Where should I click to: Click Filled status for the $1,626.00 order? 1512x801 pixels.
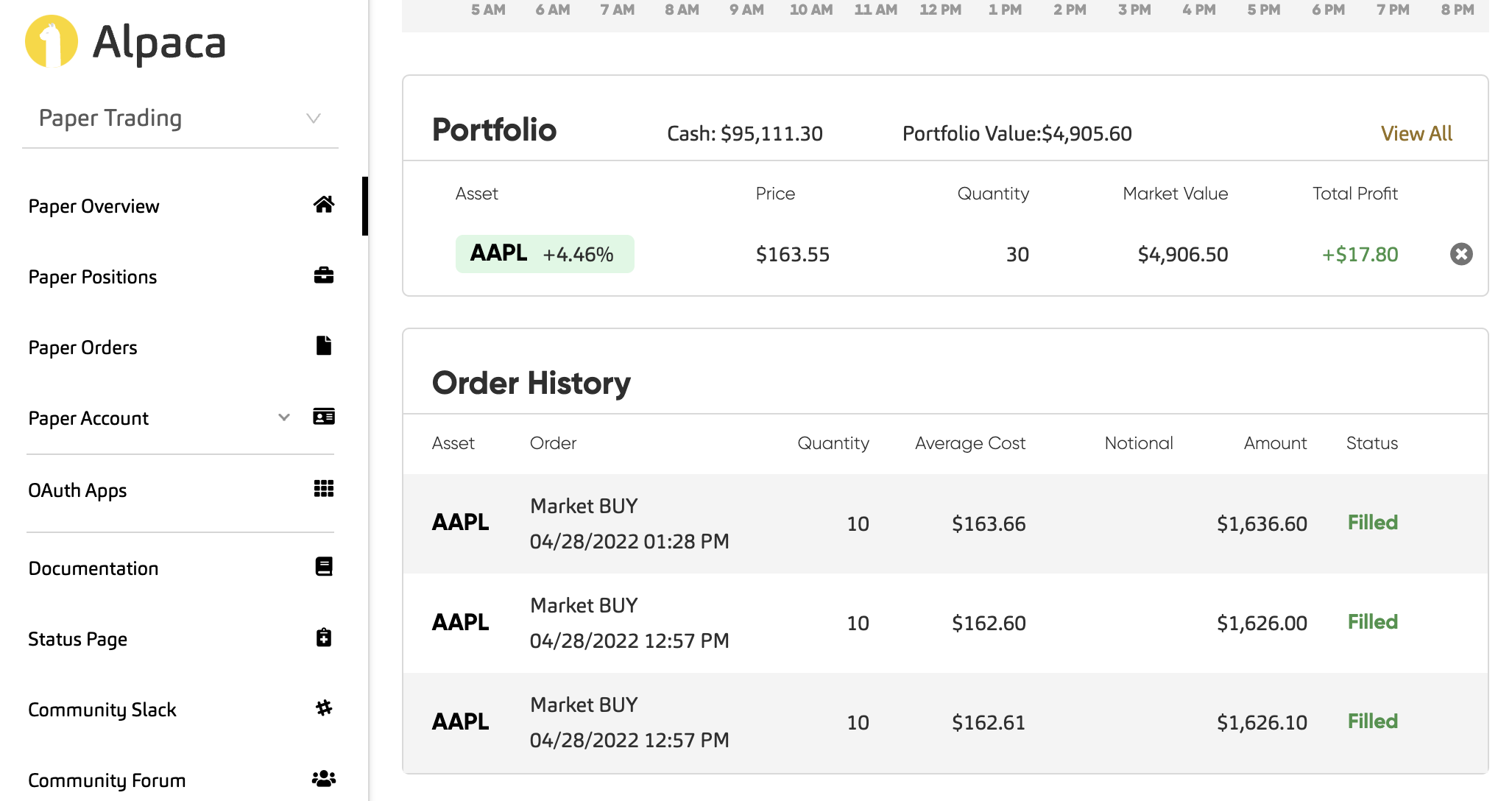pyautogui.click(x=1373, y=622)
